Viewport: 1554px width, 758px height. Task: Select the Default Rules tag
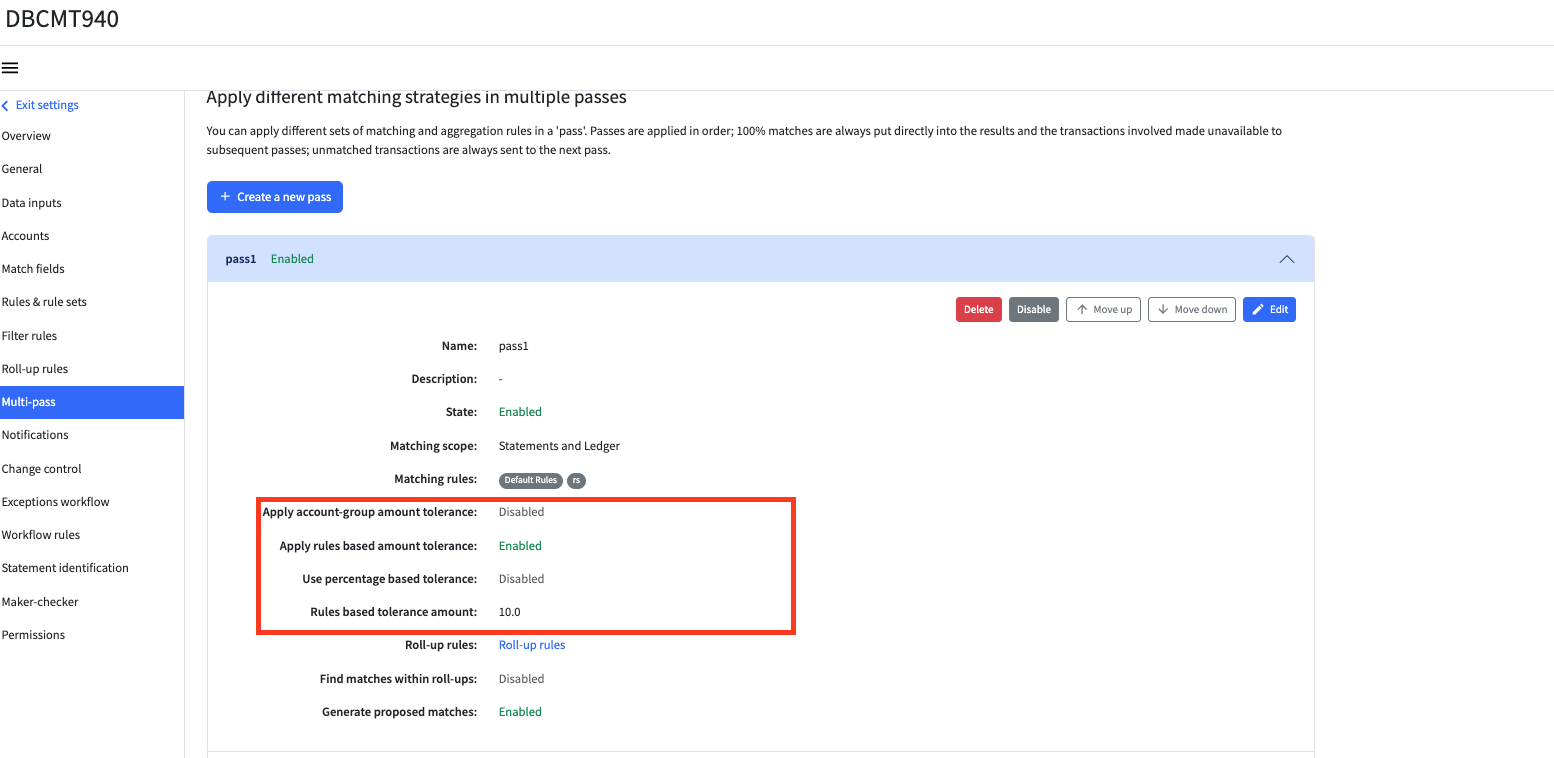coord(530,480)
